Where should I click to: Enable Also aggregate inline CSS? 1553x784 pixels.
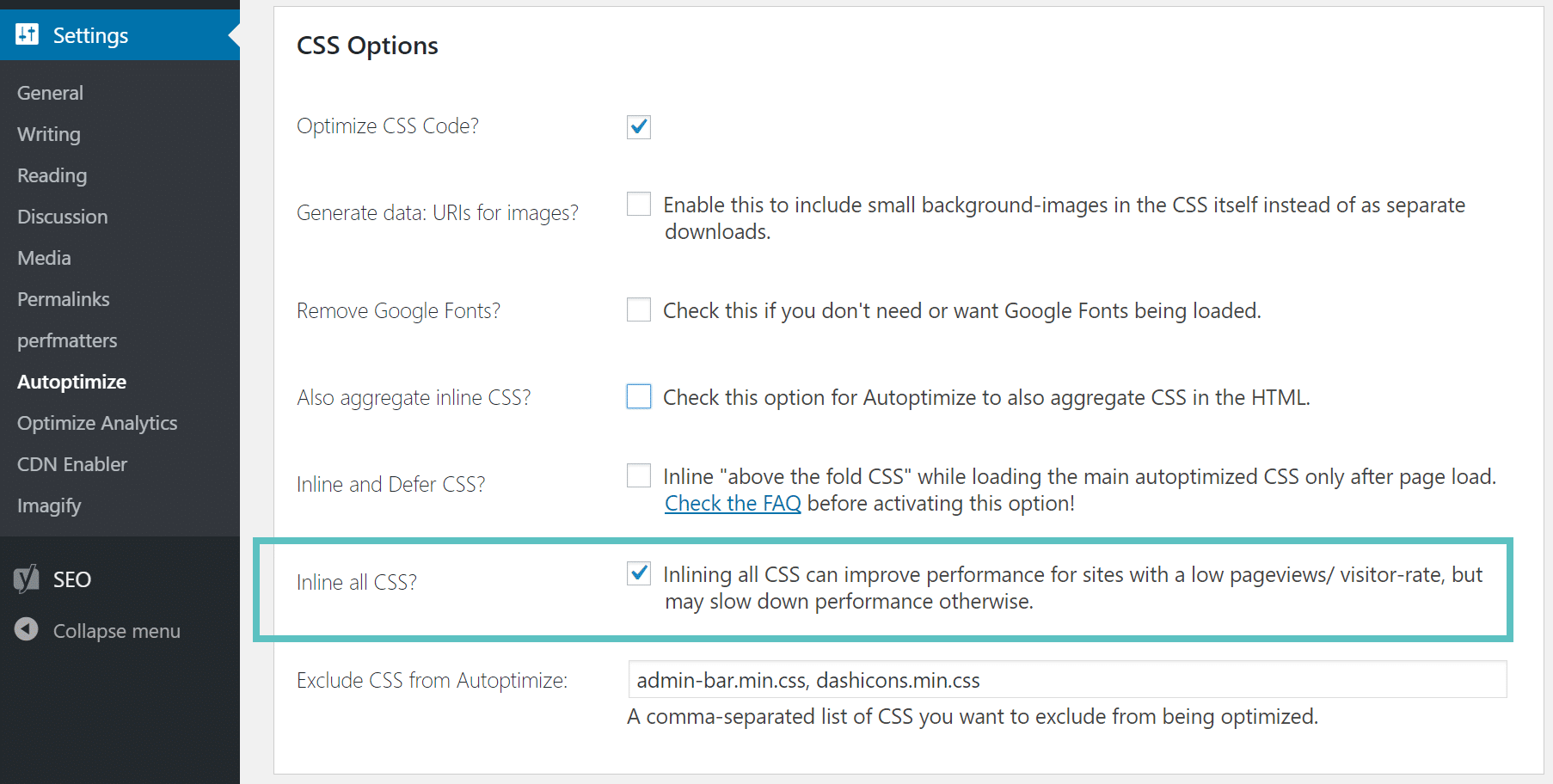pos(638,396)
